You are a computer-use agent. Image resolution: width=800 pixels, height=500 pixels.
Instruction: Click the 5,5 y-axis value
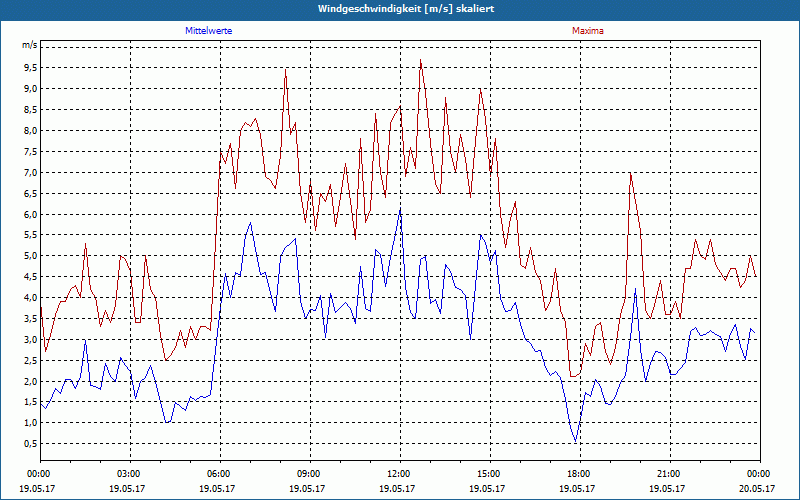(x=31, y=235)
